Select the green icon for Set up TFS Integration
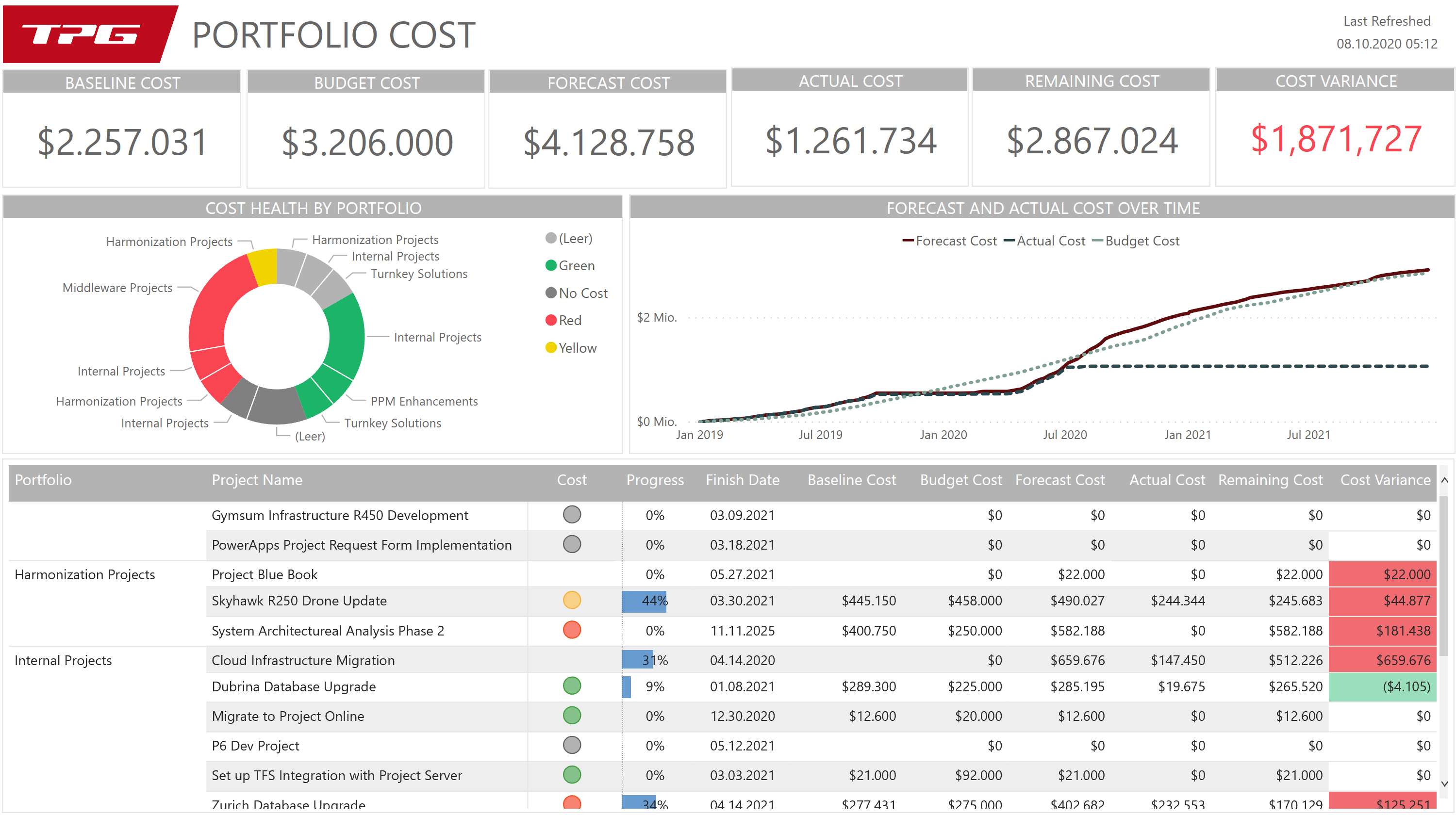Screen dimensions: 1456x815 pos(572,775)
